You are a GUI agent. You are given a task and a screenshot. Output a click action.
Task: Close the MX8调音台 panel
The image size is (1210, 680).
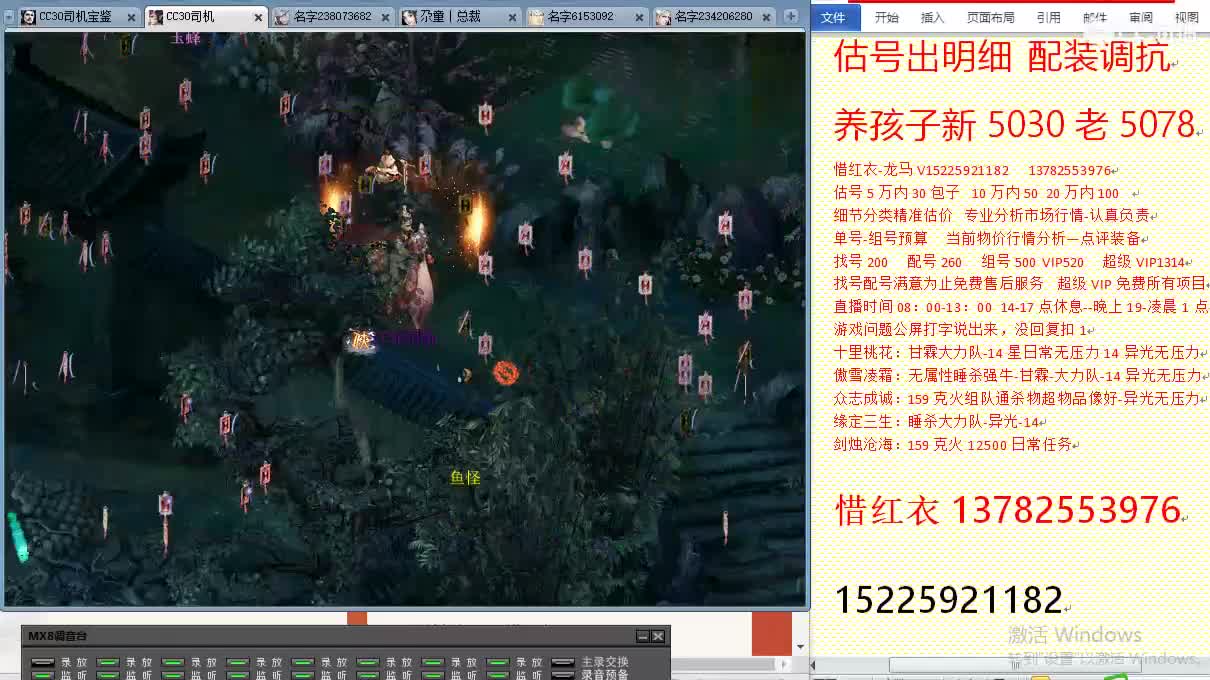click(x=658, y=636)
